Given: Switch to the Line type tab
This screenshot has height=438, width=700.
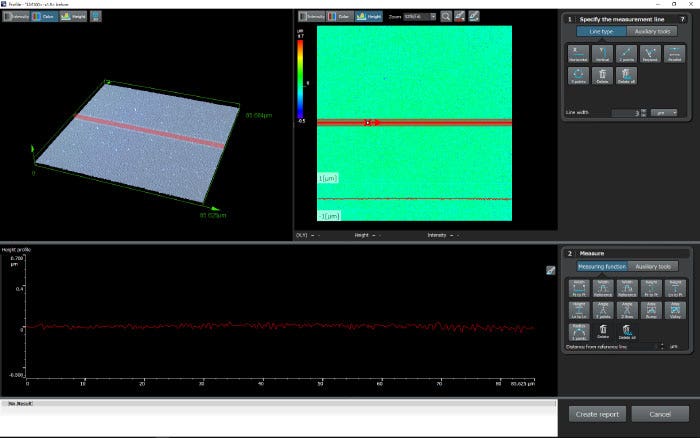Looking at the screenshot, I should 602,31.
